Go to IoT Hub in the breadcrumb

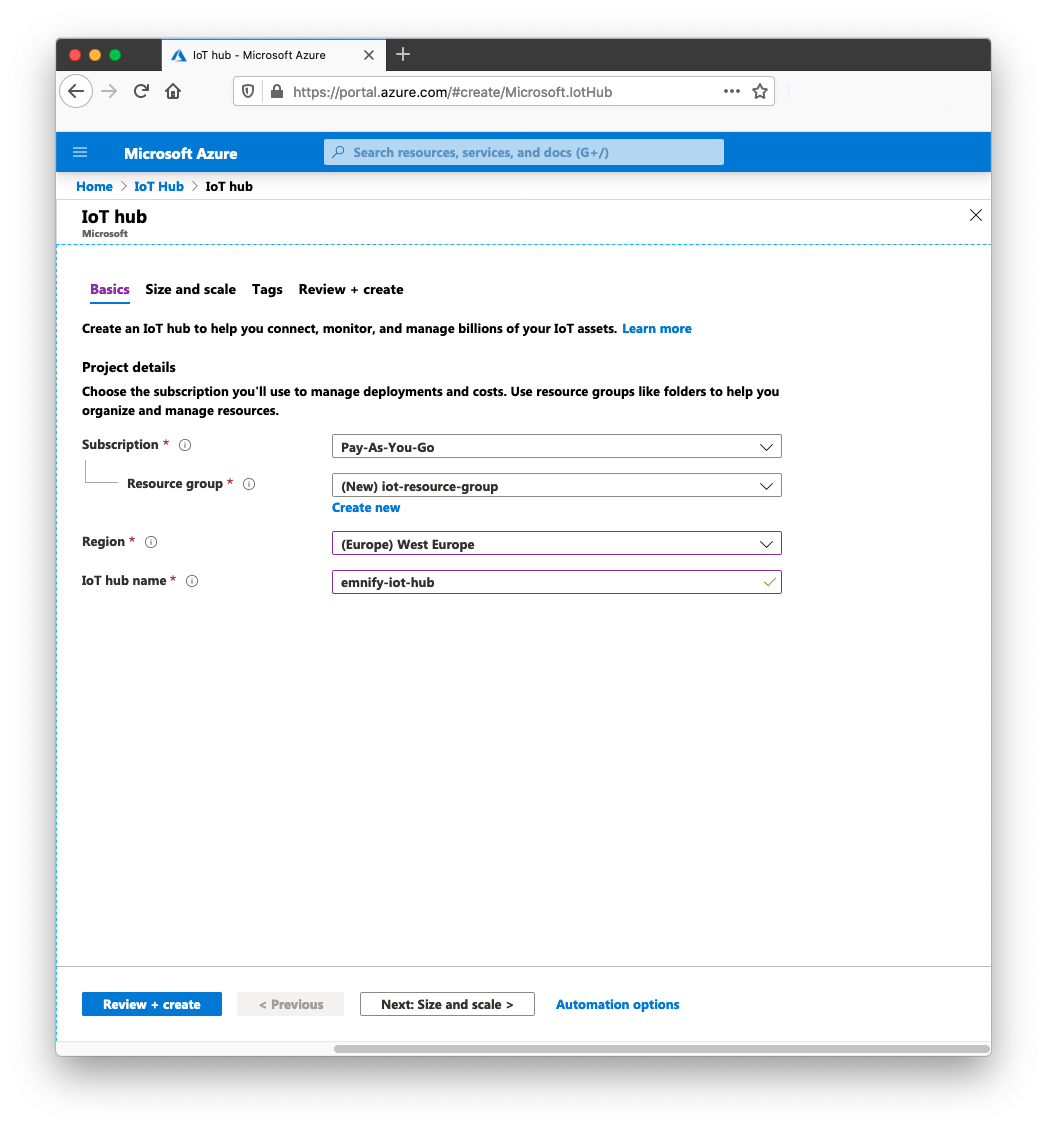click(159, 187)
